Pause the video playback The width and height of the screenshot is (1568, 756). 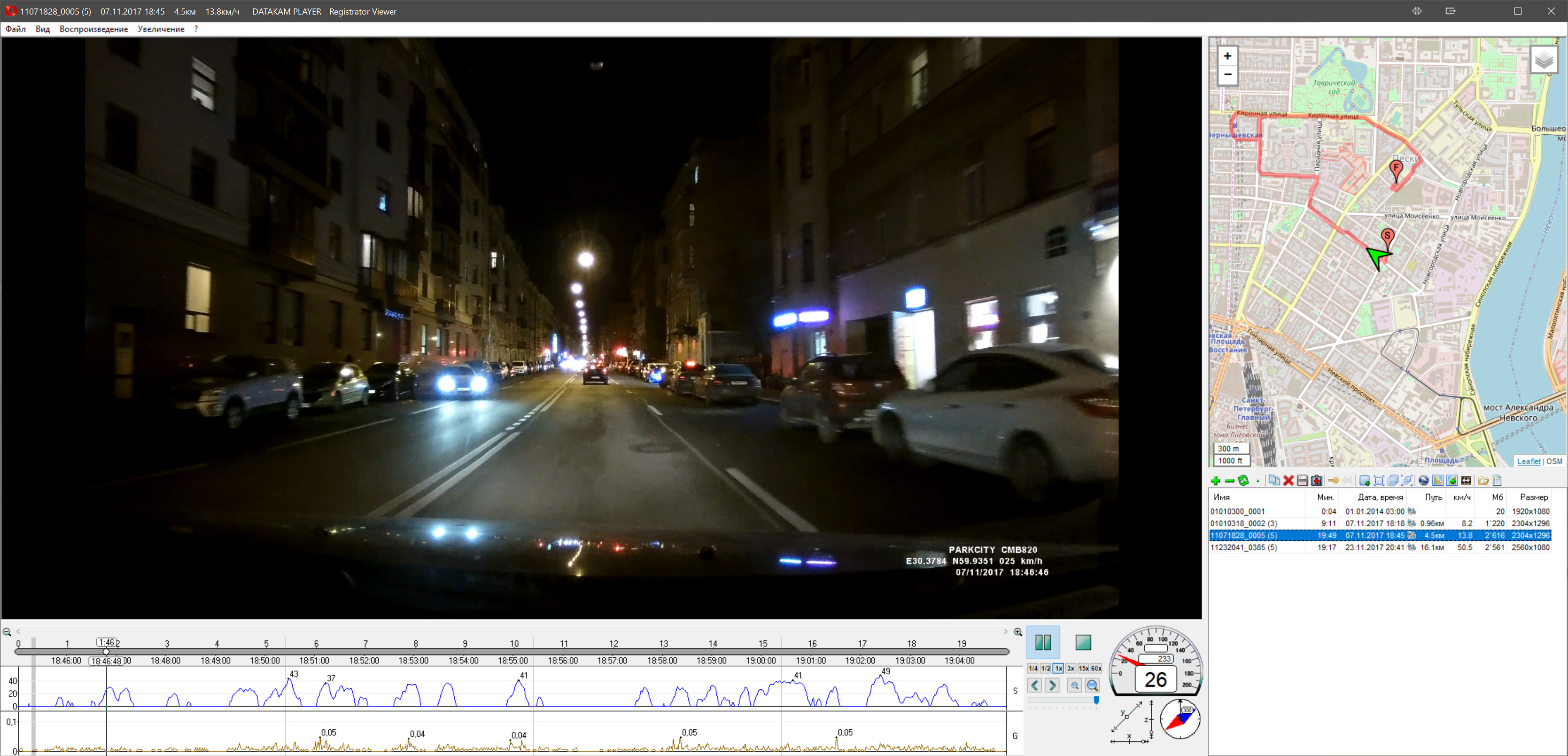coord(1043,642)
